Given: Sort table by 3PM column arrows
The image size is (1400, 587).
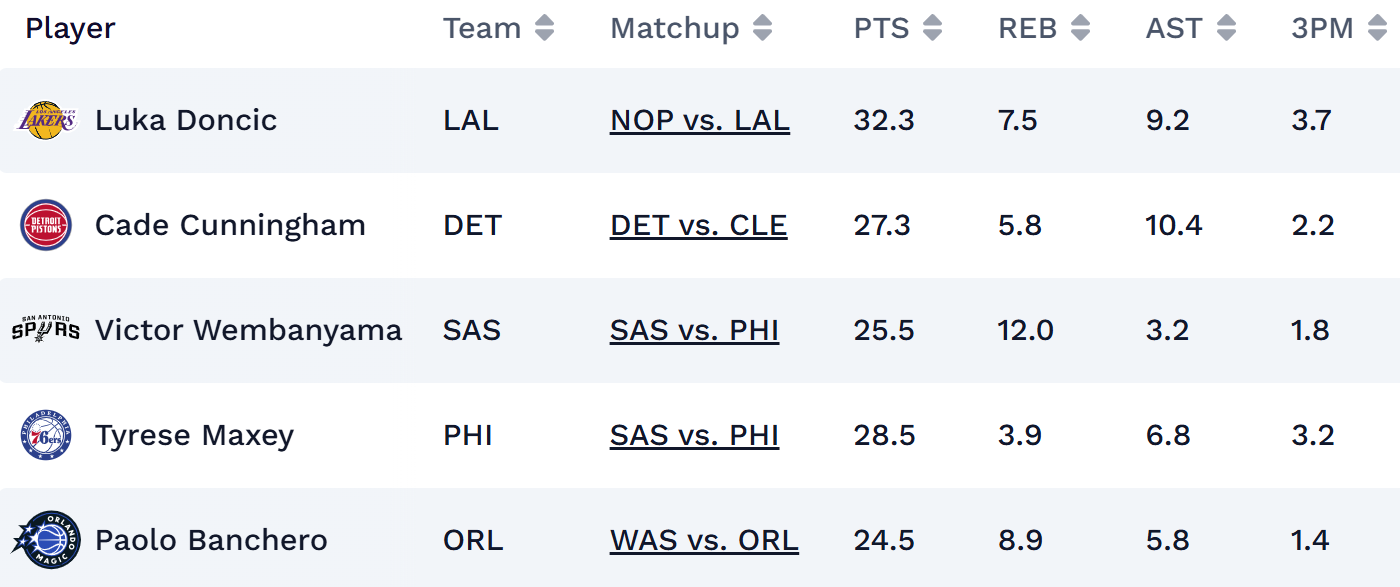Looking at the screenshot, I should tap(1375, 28).
